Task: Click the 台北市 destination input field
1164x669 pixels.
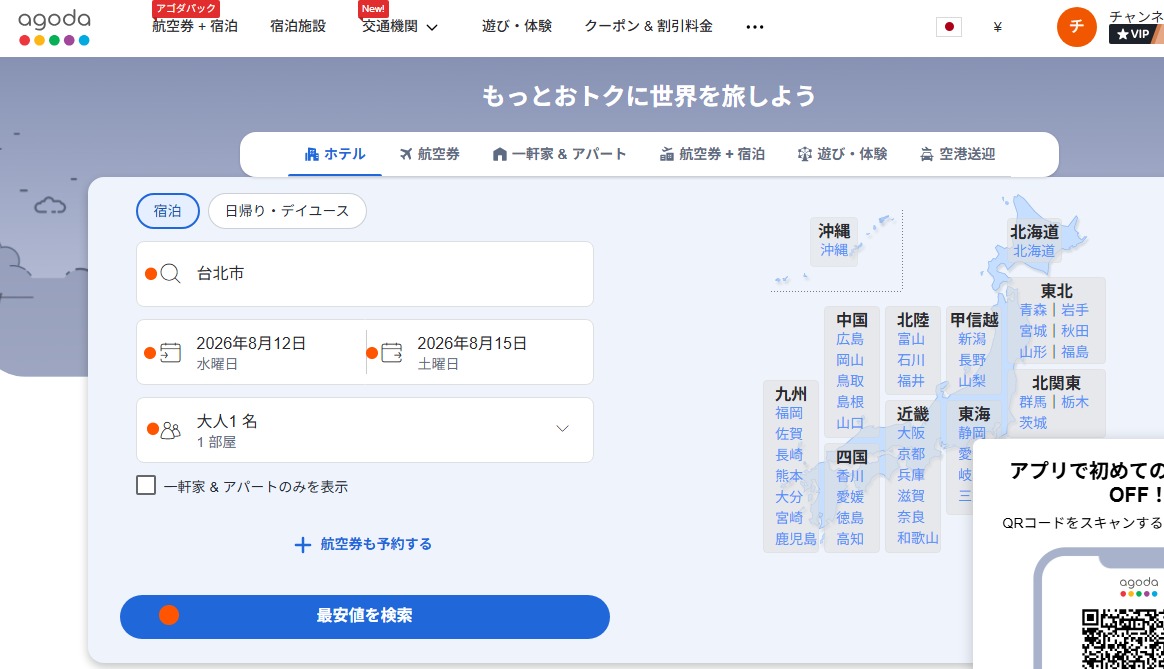Action: tap(364, 273)
